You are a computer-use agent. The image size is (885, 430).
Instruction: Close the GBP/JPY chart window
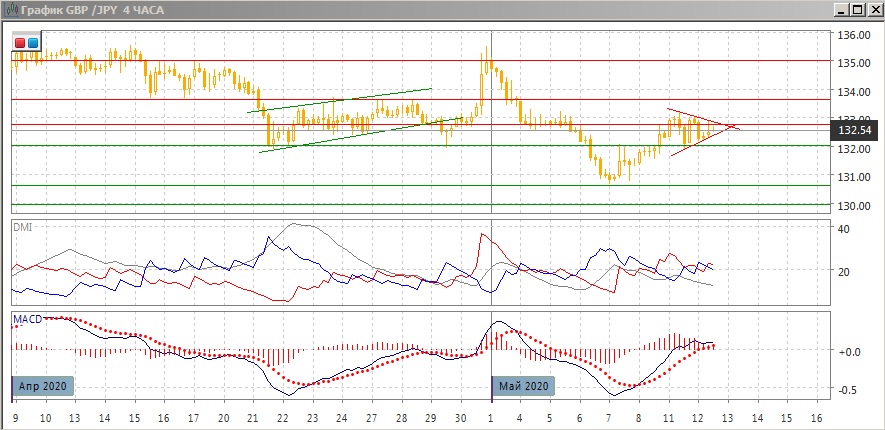pos(873,10)
